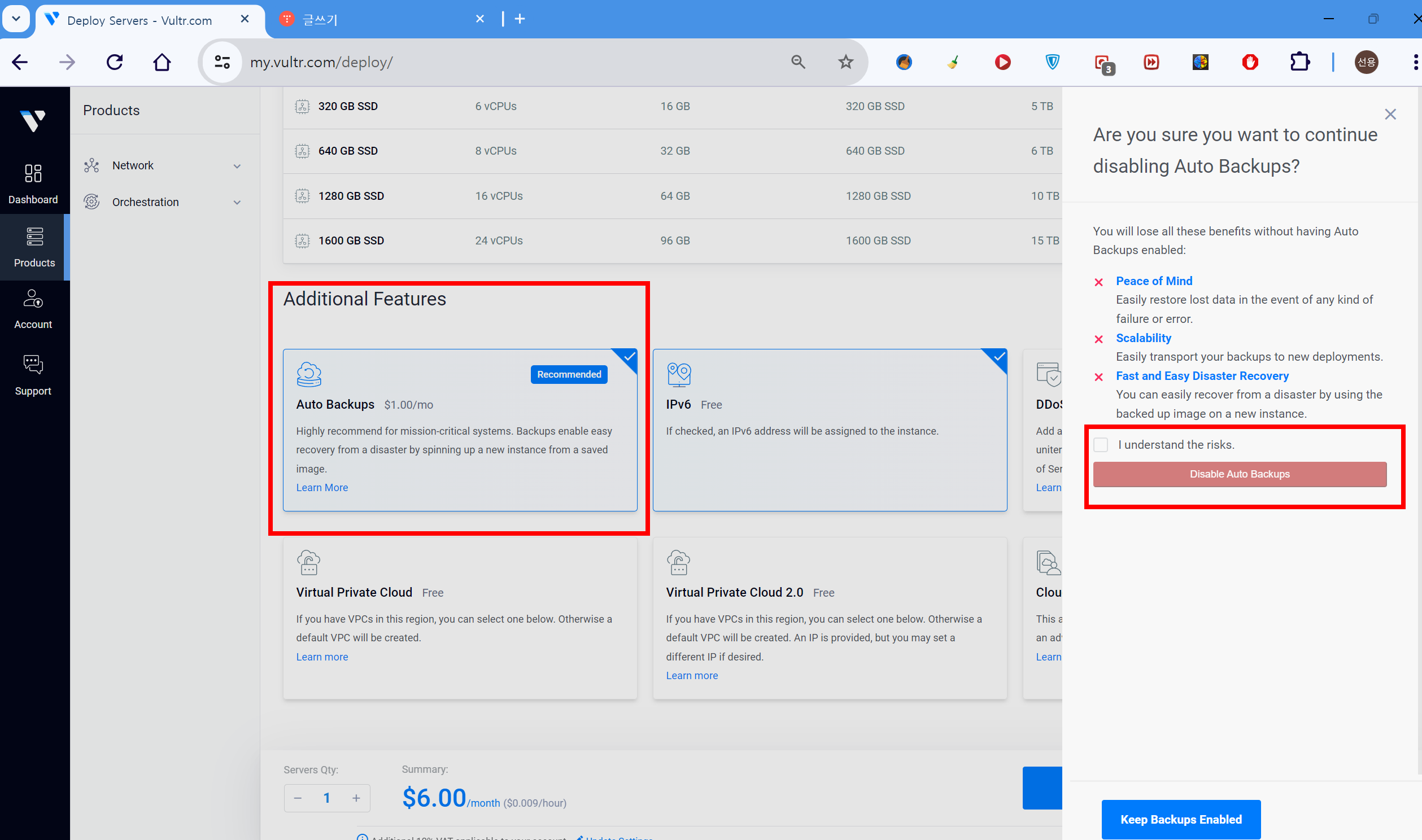Click the address bar URL
The height and width of the screenshot is (840, 1422).
321,62
